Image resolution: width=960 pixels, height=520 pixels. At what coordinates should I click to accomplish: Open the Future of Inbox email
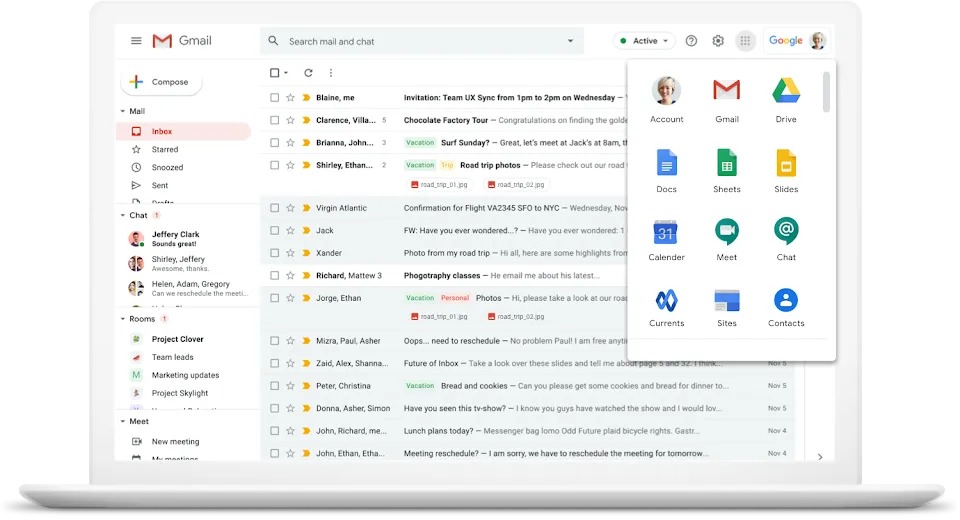click(x=430, y=363)
